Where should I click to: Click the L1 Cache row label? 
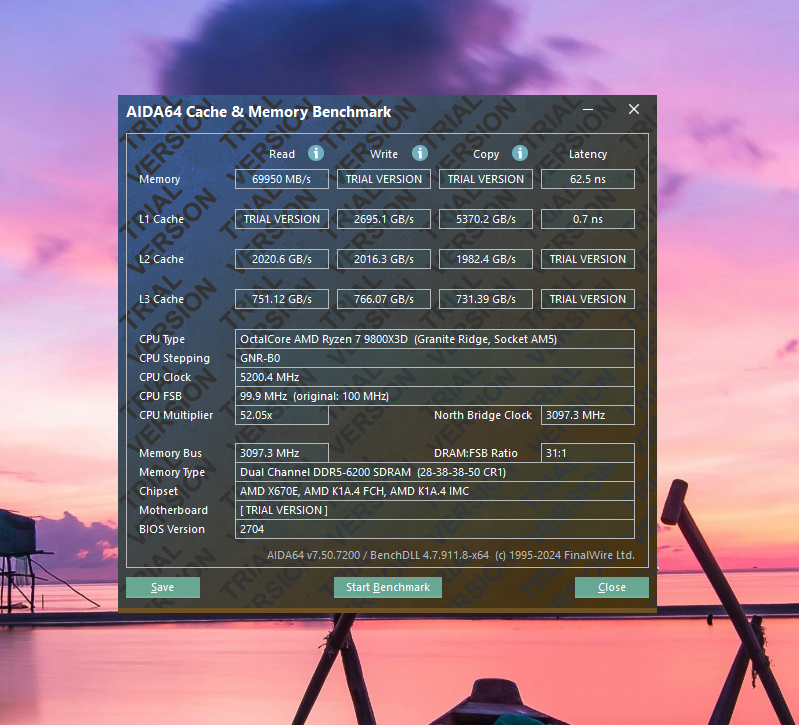pyautogui.click(x=161, y=219)
